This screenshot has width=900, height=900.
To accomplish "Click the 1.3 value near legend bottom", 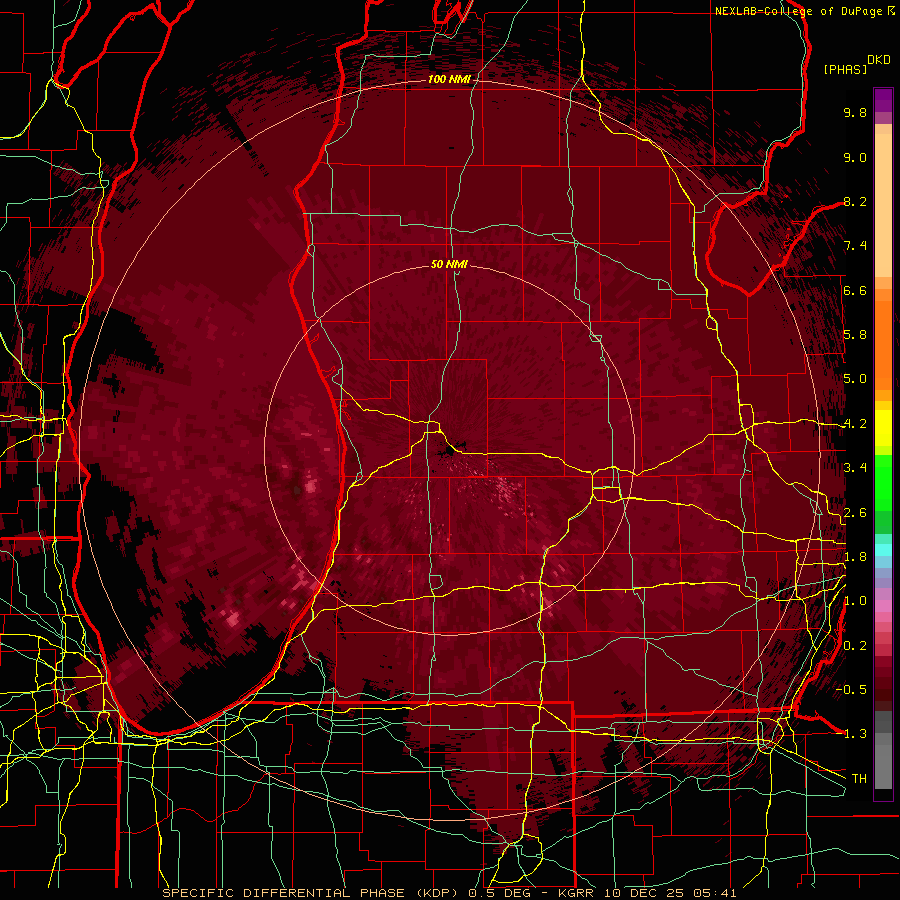I will (855, 734).
